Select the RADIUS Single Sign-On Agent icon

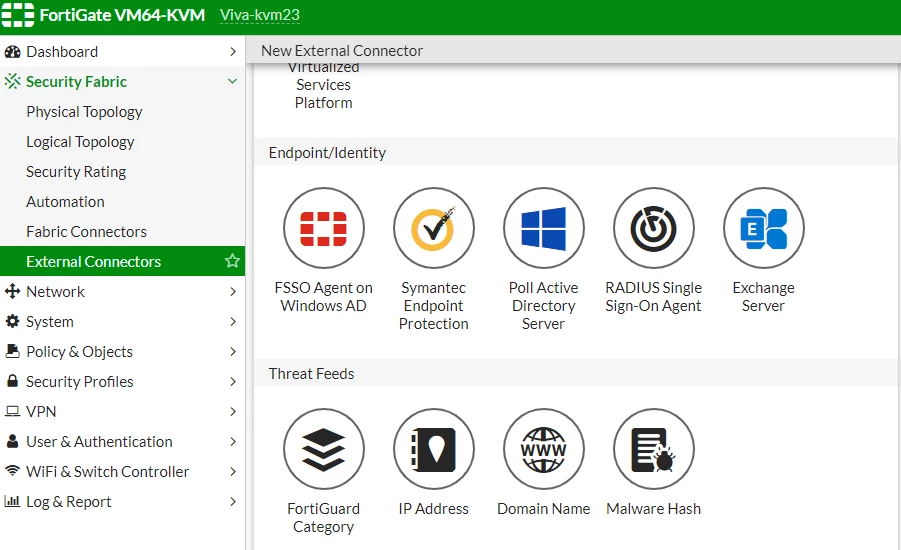(x=653, y=228)
